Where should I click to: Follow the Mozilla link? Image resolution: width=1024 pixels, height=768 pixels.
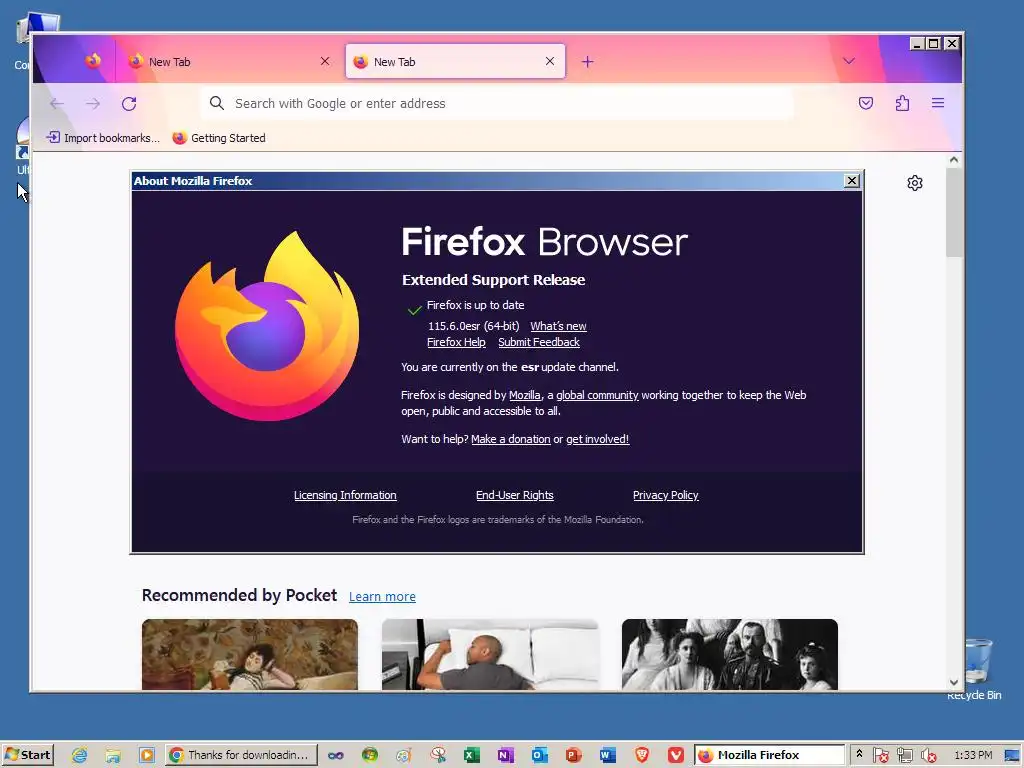tap(524, 395)
